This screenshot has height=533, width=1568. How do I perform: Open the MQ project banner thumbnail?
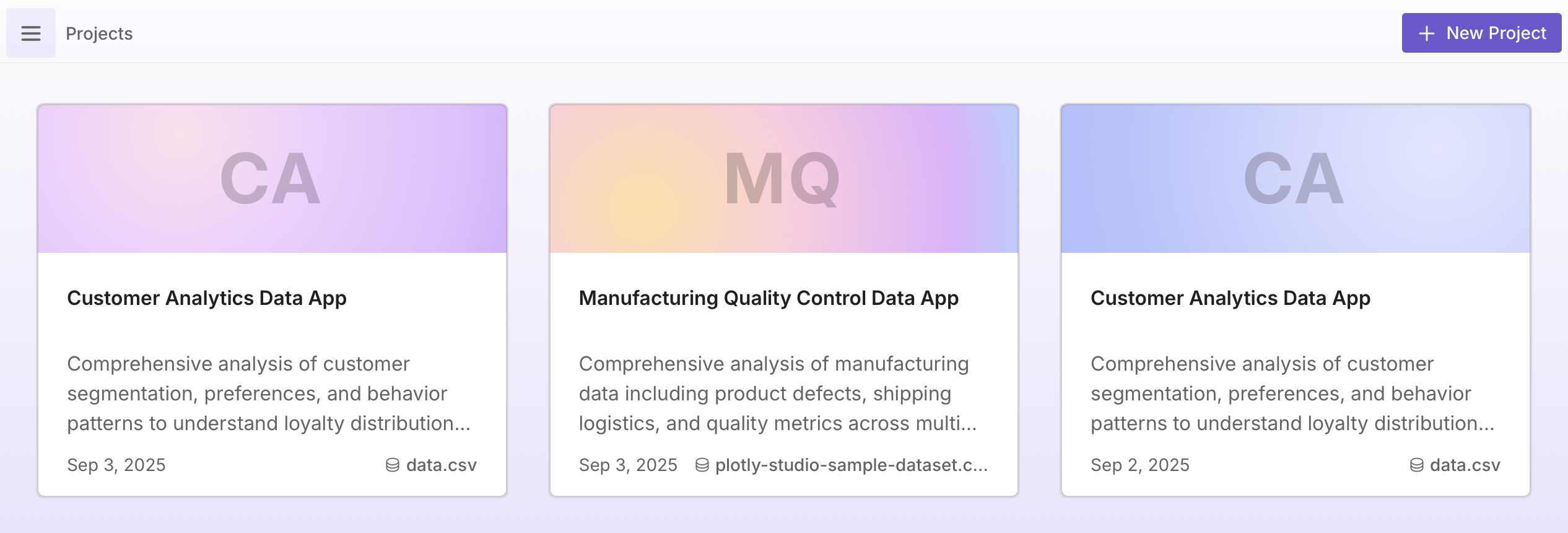point(783,178)
